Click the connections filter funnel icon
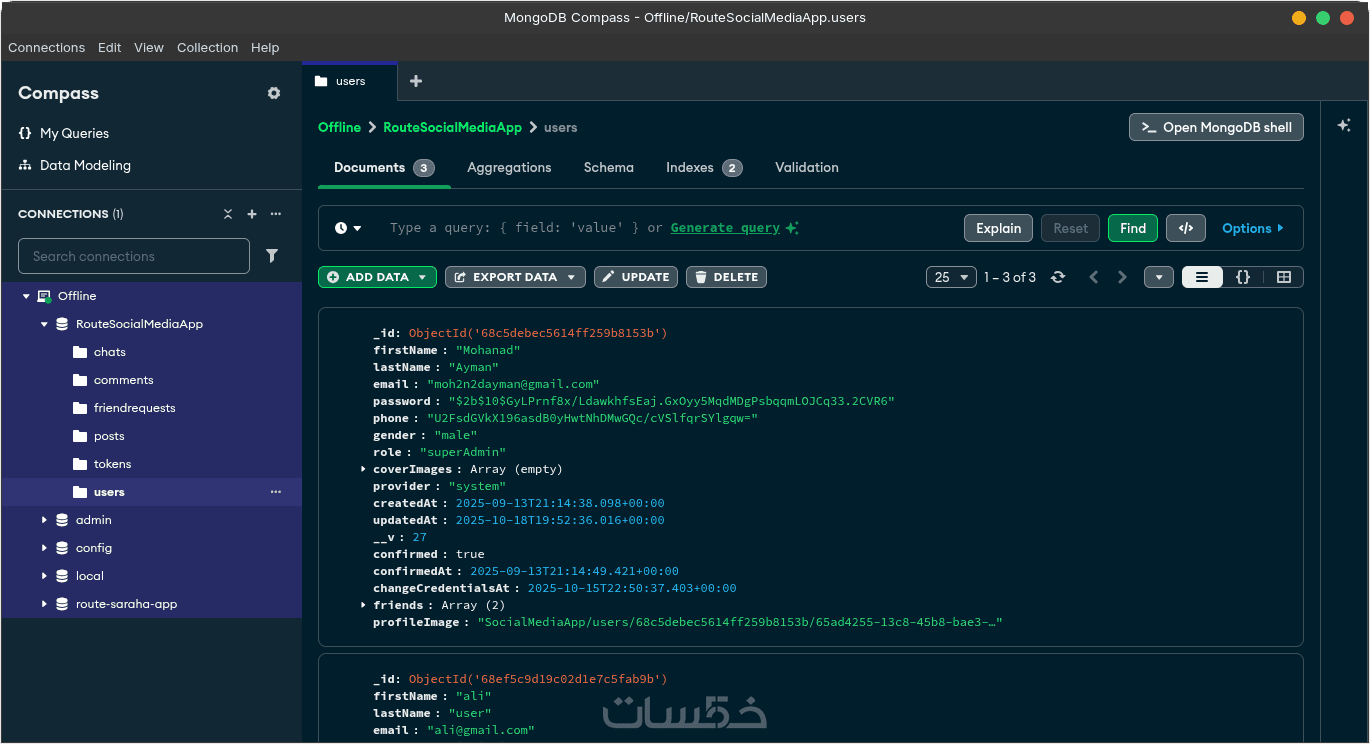 tap(272, 256)
